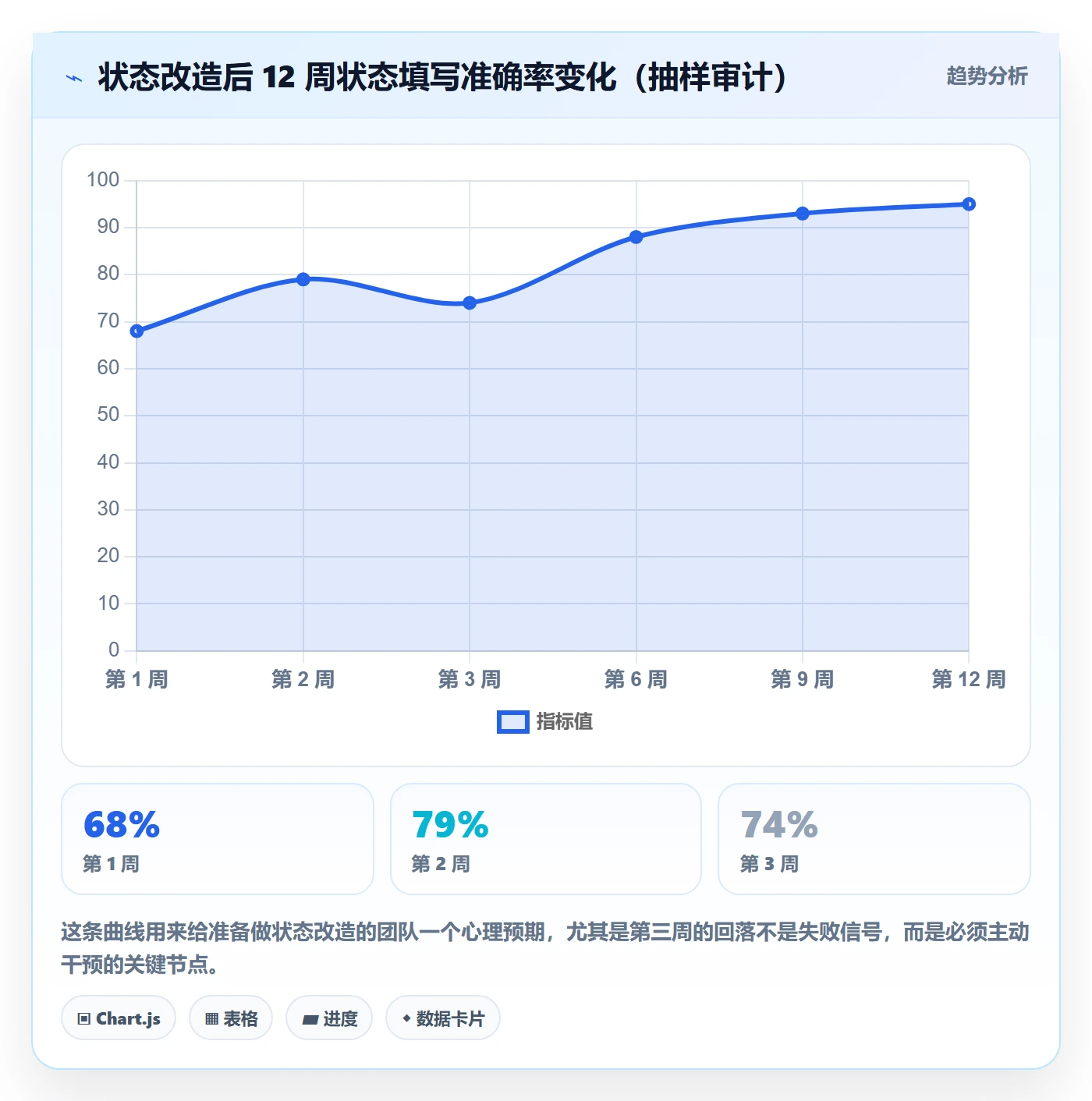Click the 表格 tag chip
The width and height of the screenshot is (1092, 1101).
(x=231, y=1018)
